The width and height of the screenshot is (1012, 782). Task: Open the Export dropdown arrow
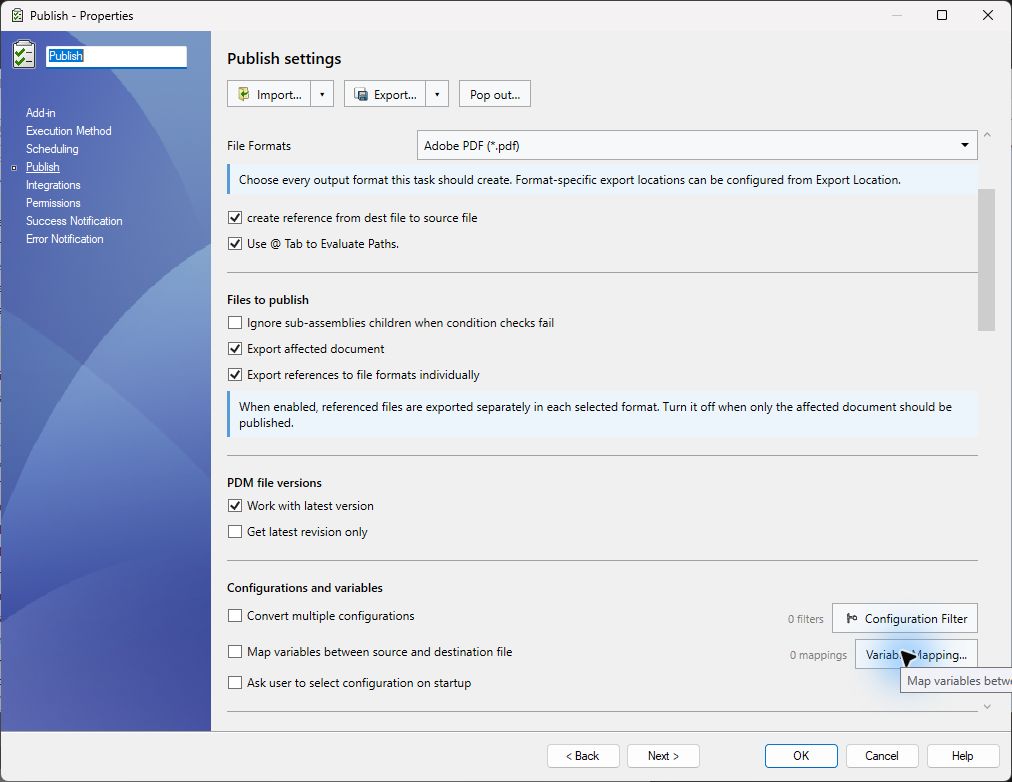[437, 94]
